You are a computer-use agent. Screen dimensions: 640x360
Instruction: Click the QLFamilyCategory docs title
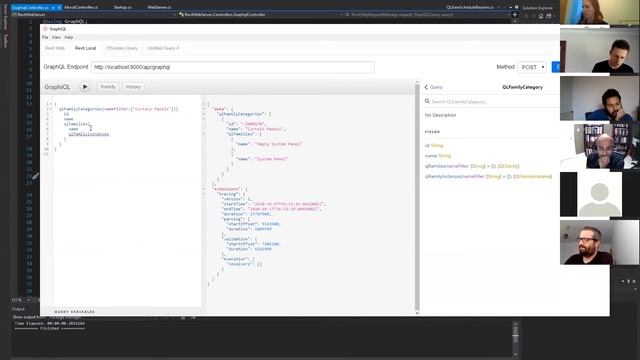pyautogui.click(x=522, y=87)
